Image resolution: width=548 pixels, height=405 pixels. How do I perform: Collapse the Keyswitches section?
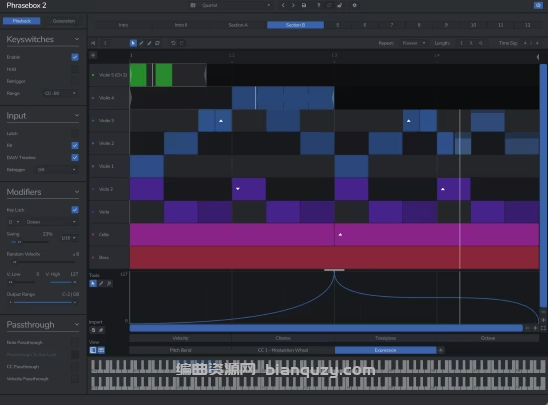click(x=77, y=39)
